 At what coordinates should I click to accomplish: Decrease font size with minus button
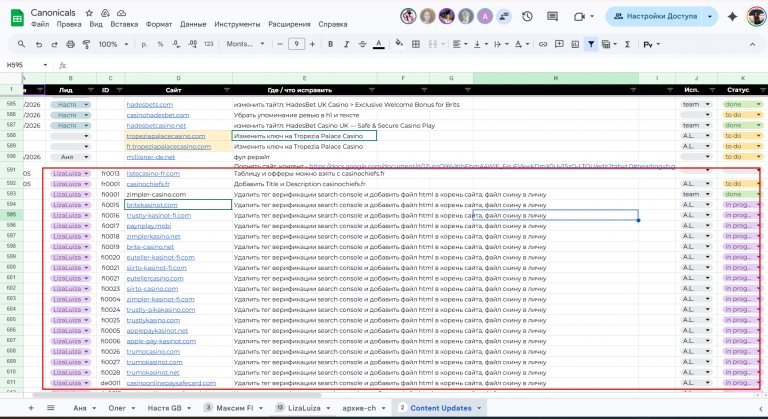click(280, 44)
